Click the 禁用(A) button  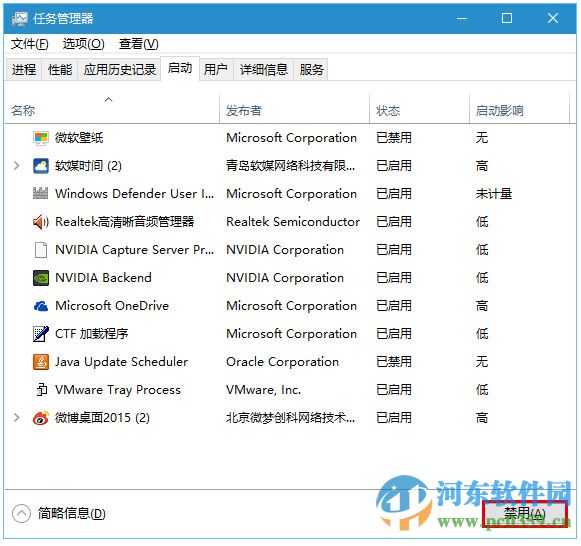pyautogui.click(x=524, y=514)
